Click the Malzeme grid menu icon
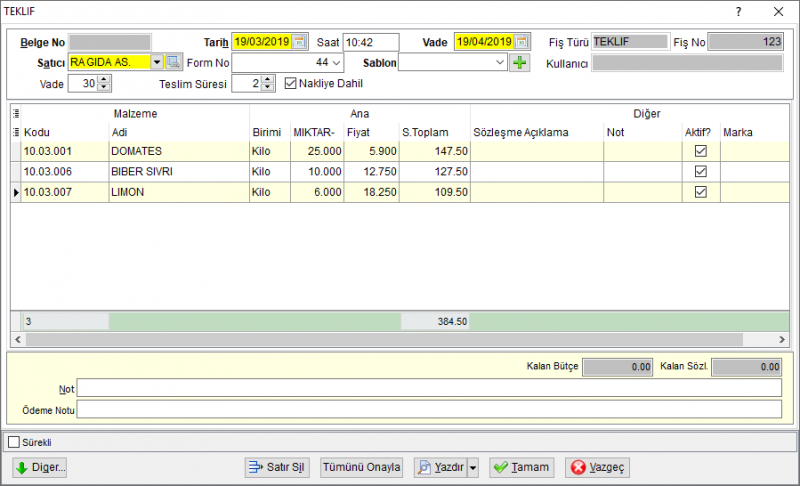Viewport: 800px width, 486px height. tap(16, 113)
